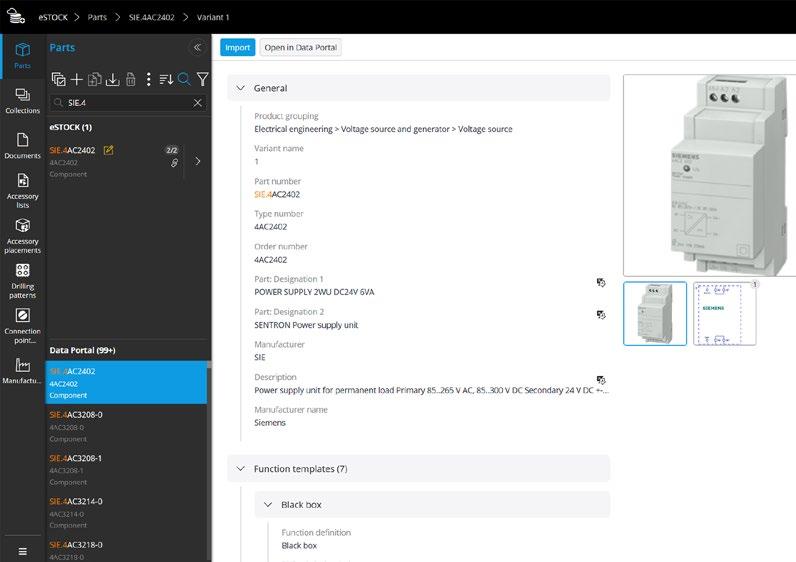This screenshot has width=796, height=562.
Task: Click translate icon beside Part: Designation 2
Action: [601, 315]
